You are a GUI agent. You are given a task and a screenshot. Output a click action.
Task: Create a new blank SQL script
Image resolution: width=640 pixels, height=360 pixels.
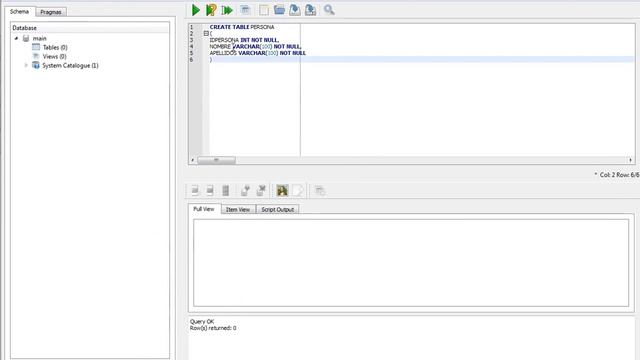264,10
